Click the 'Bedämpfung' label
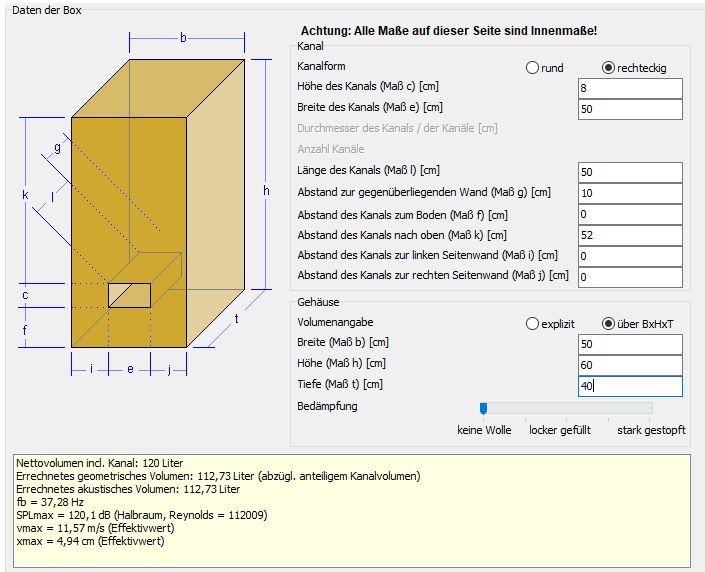705x572 pixels. click(327, 406)
